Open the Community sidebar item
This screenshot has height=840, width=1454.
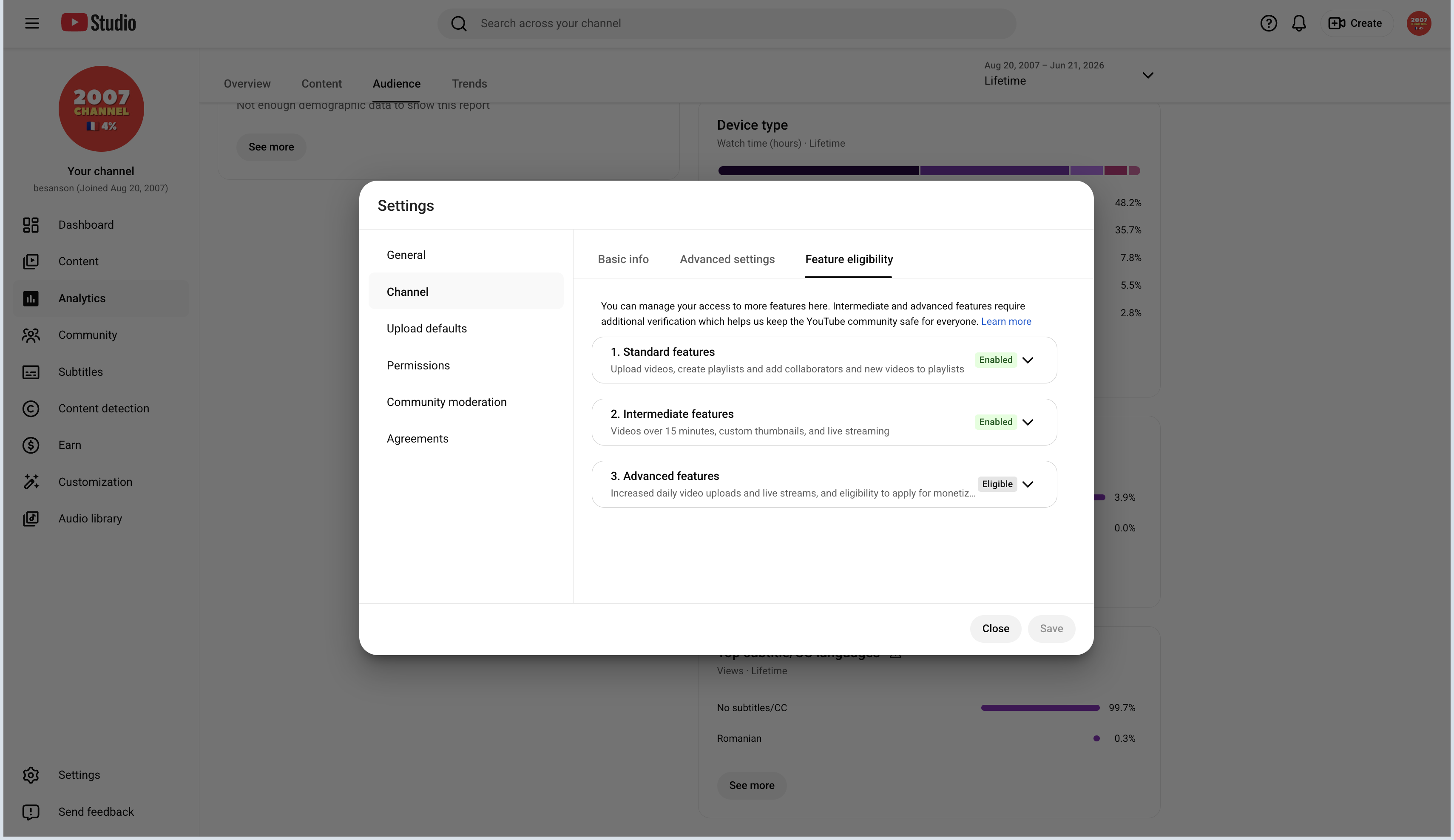coord(101,335)
